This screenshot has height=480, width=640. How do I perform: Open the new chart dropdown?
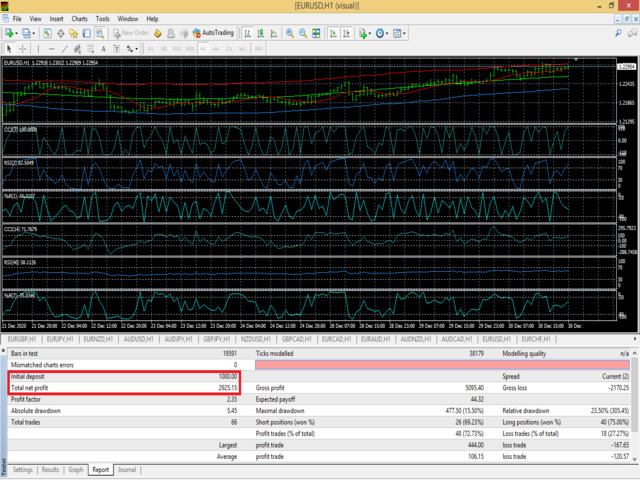[14, 33]
